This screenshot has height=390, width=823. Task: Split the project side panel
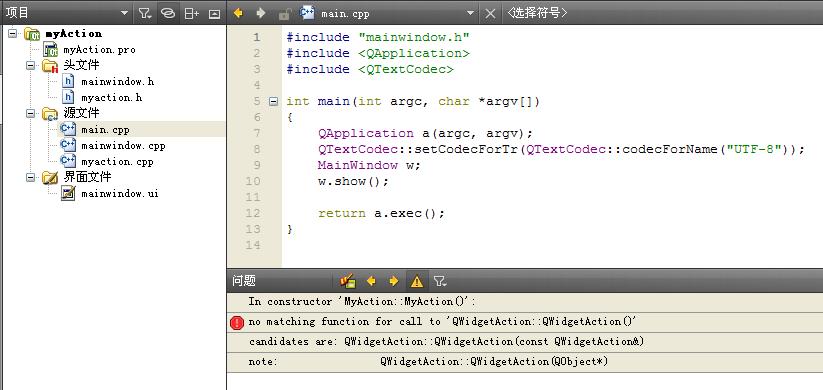[192, 14]
